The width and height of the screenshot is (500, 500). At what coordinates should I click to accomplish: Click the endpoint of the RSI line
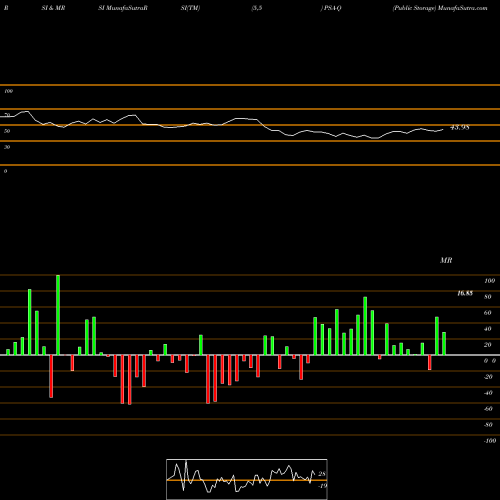[443, 129]
